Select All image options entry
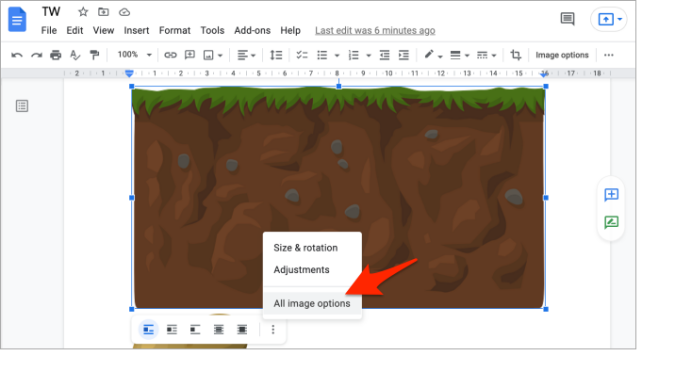 tap(312, 304)
